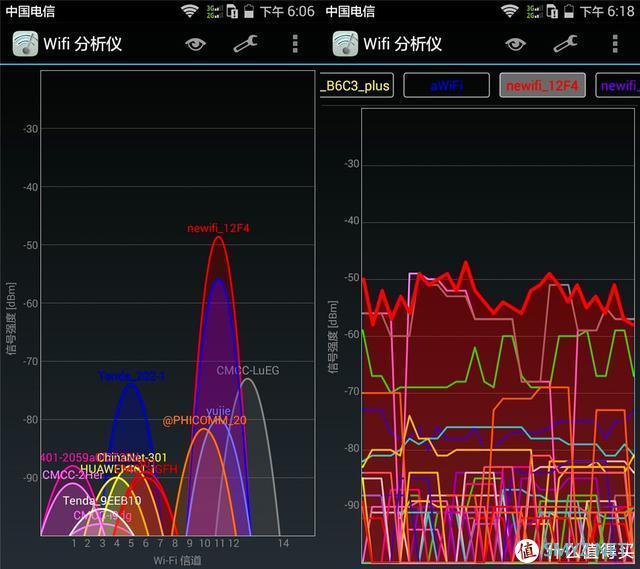Tap the battery icon on left status bar

coord(249,11)
